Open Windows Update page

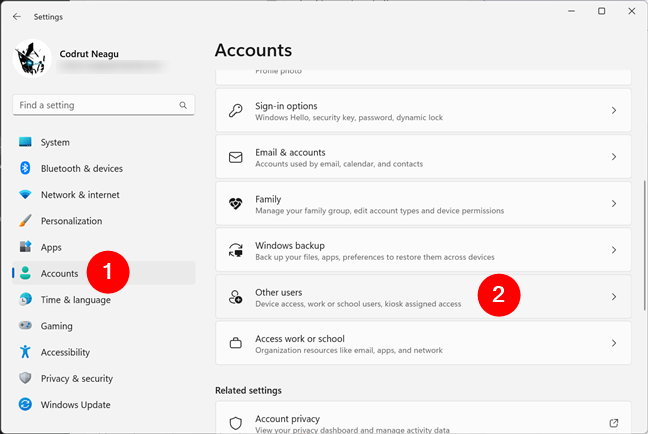[104, 405]
